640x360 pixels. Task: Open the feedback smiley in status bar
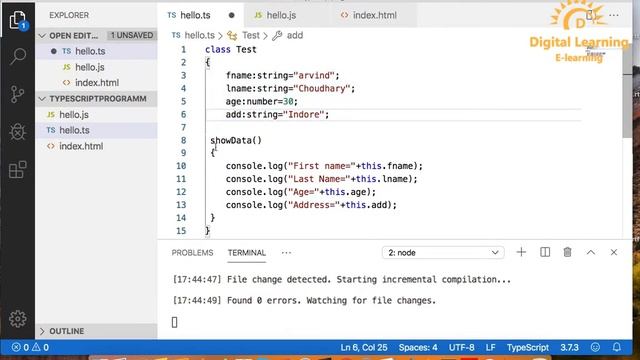[596, 347]
